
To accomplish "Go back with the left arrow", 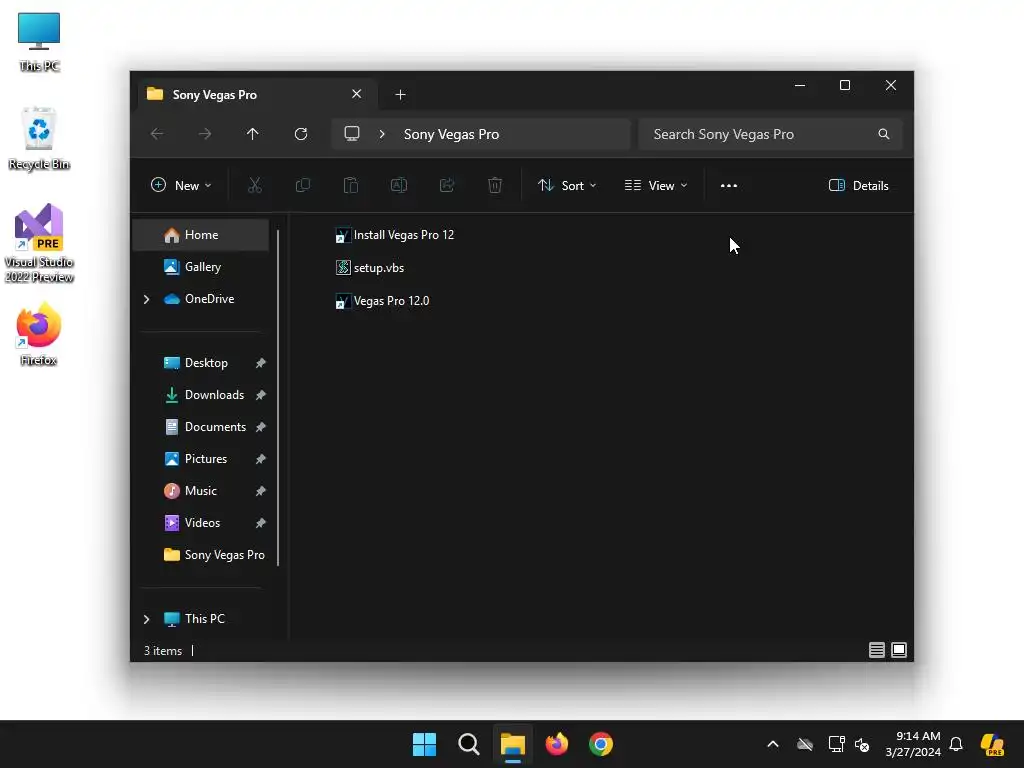I will (x=157, y=134).
